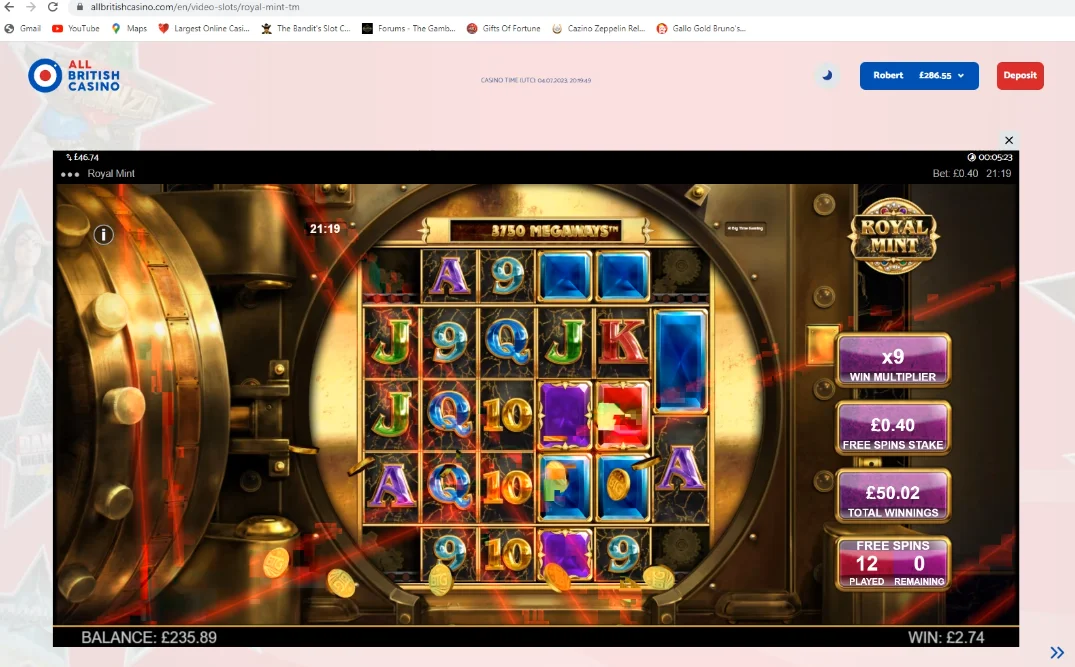The width and height of the screenshot is (1075, 667).
Task: Click the address bar URL
Action: pyautogui.click(x=195, y=7)
